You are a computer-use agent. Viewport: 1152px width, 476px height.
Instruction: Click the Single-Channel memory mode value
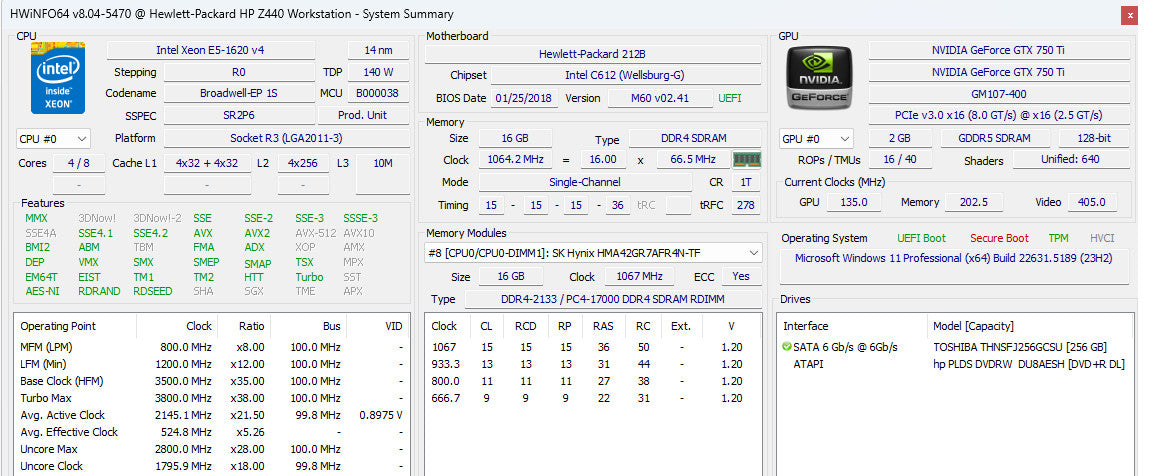(x=585, y=182)
